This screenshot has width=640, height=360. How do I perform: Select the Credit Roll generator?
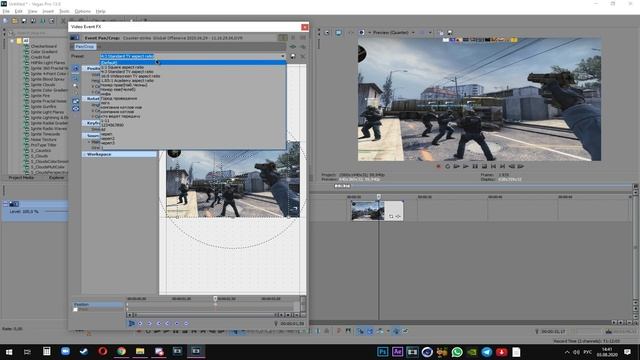point(40,57)
